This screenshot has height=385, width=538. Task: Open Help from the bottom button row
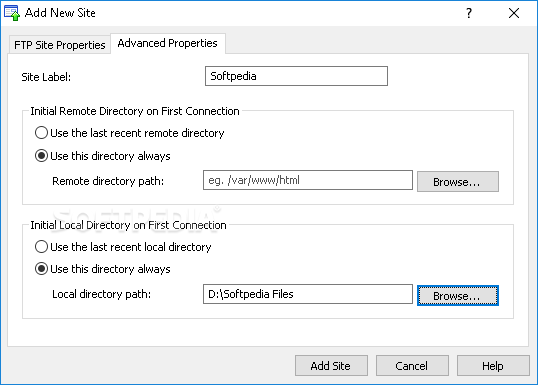[x=493, y=366]
